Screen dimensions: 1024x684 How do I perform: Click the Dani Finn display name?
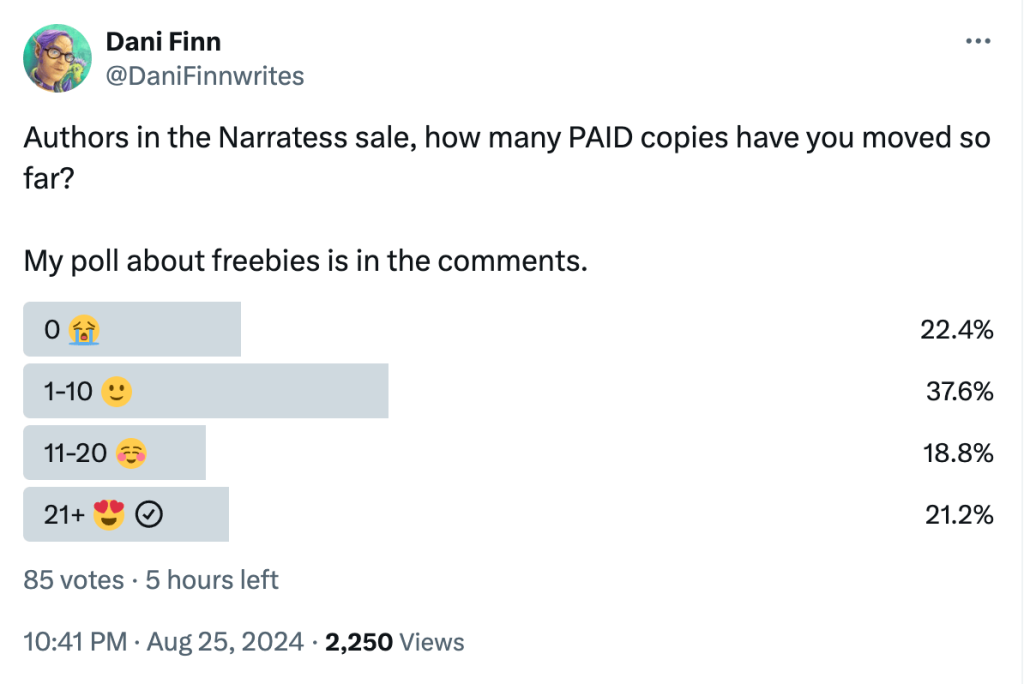(163, 41)
